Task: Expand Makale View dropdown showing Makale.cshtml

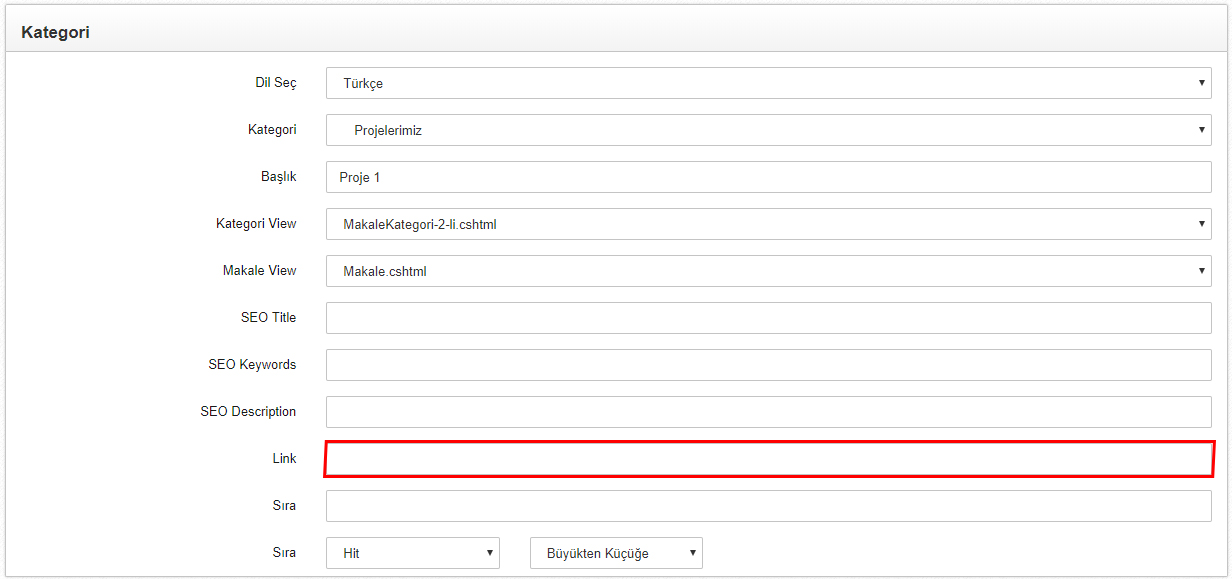Action: (769, 271)
